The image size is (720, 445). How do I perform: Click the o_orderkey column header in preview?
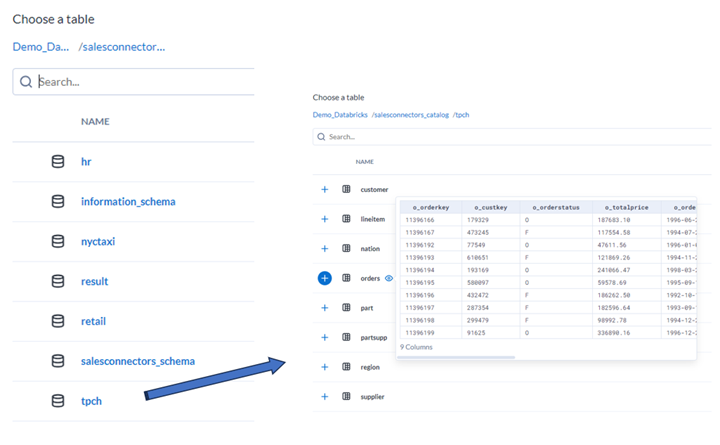click(x=431, y=208)
